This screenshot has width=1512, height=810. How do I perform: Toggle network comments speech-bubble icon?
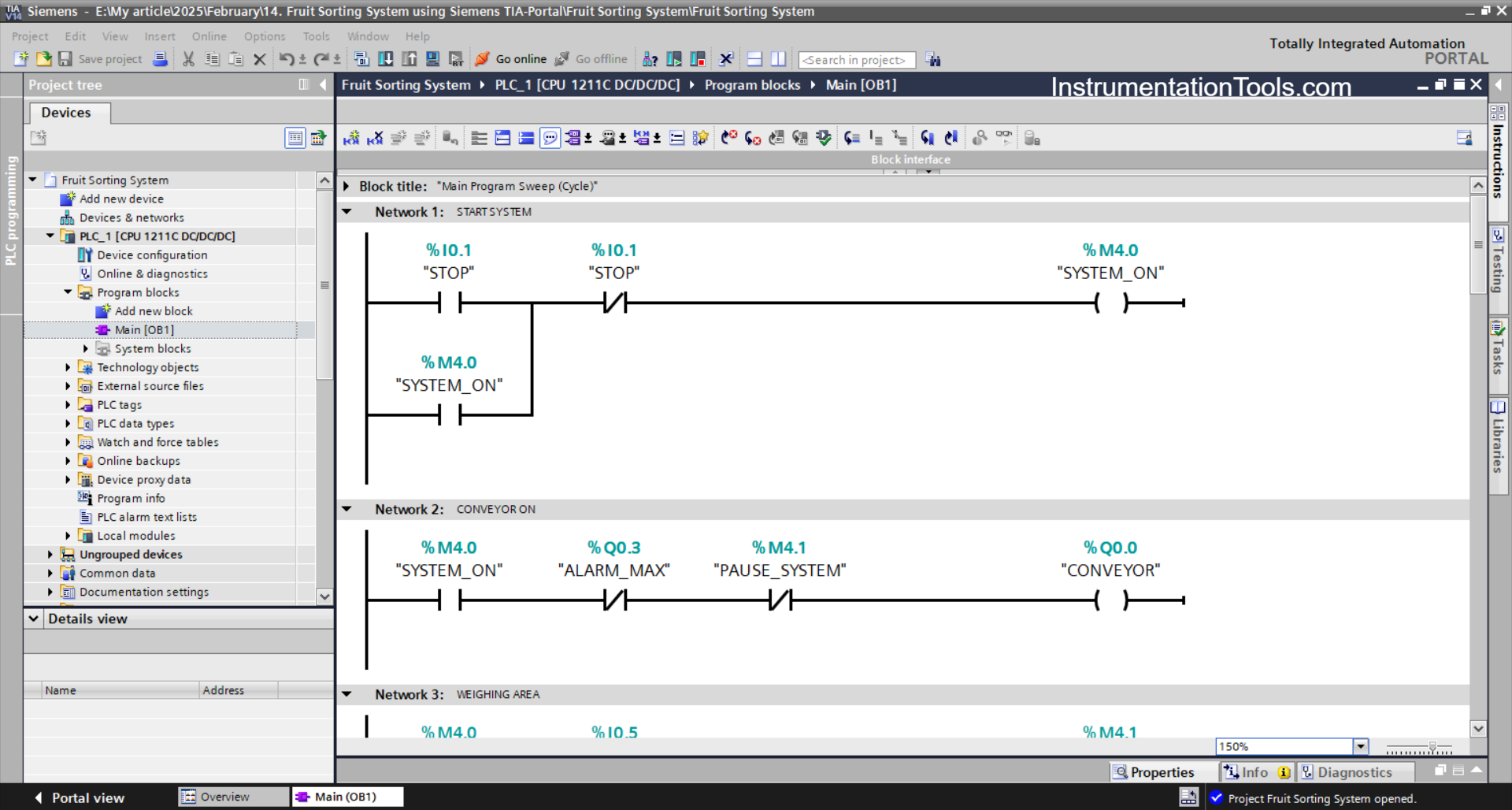click(x=550, y=138)
